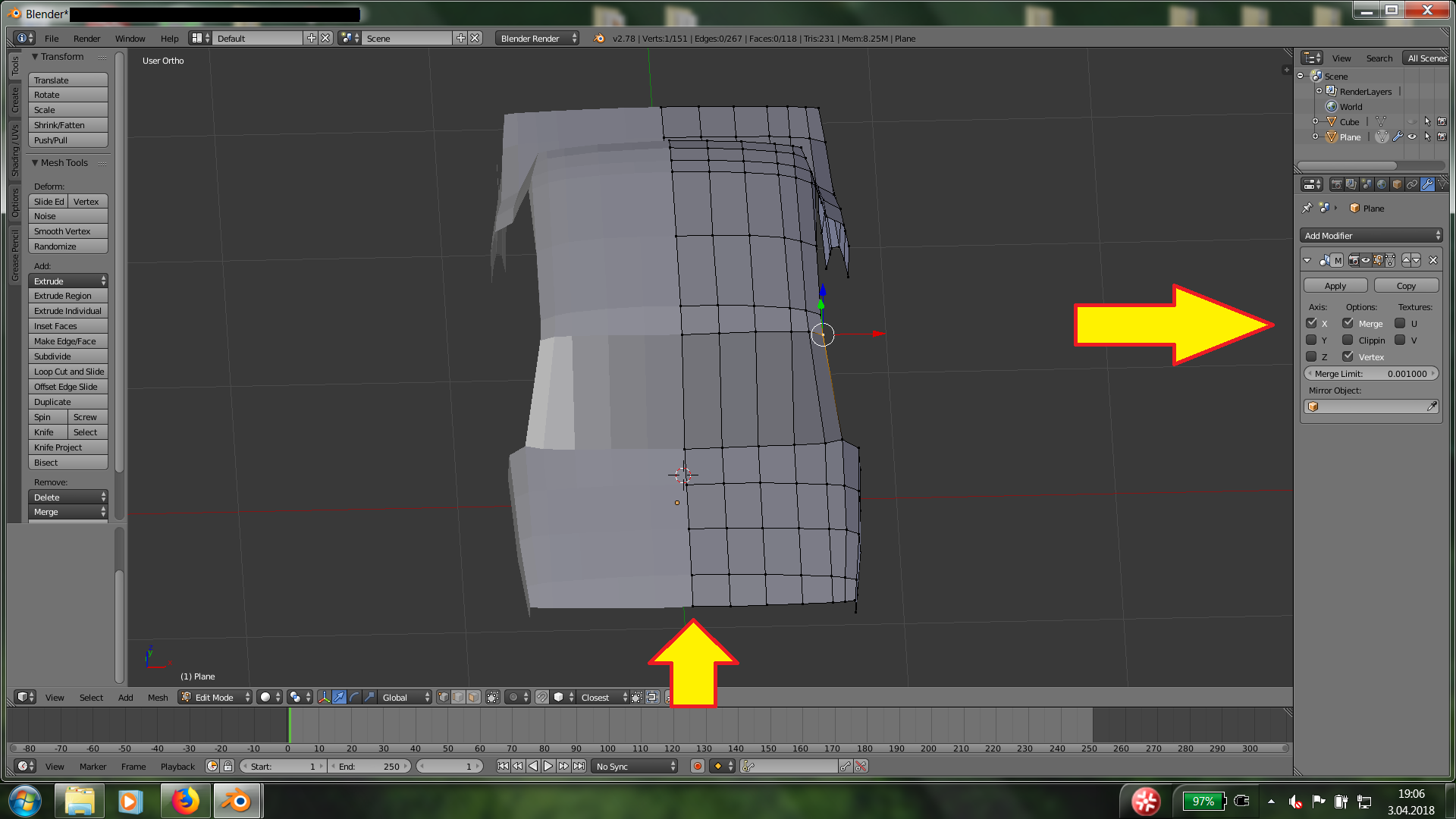
Task: Click the Apply modifier button
Action: [1335, 286]
